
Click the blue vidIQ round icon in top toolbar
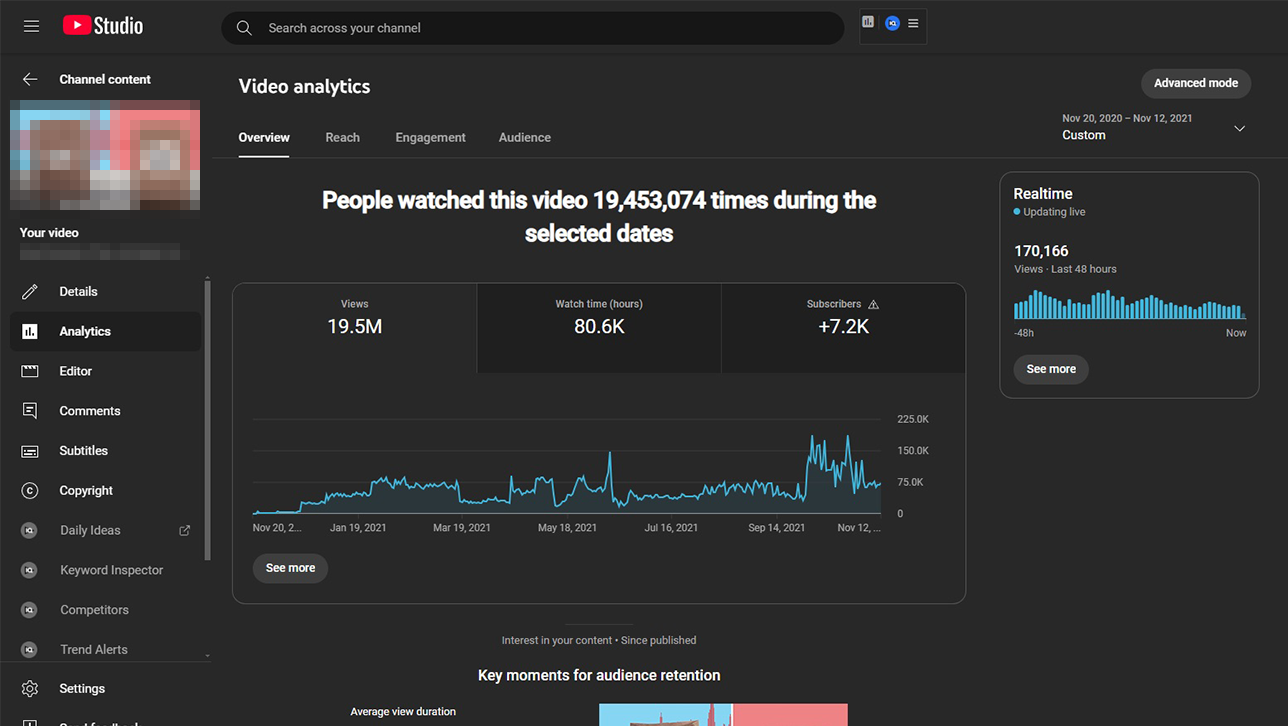[x=892, y=23]
